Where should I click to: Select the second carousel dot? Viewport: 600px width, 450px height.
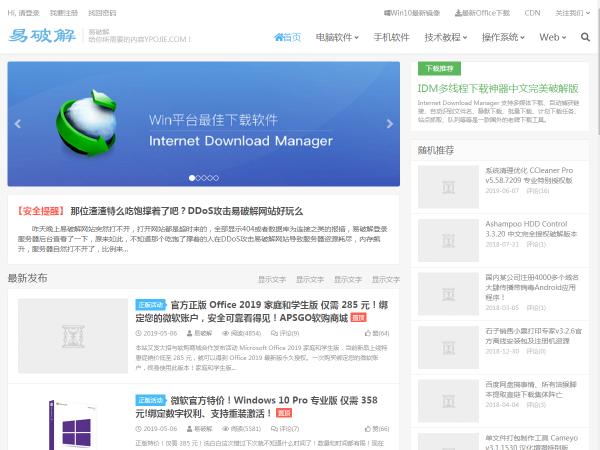[198, 178]
